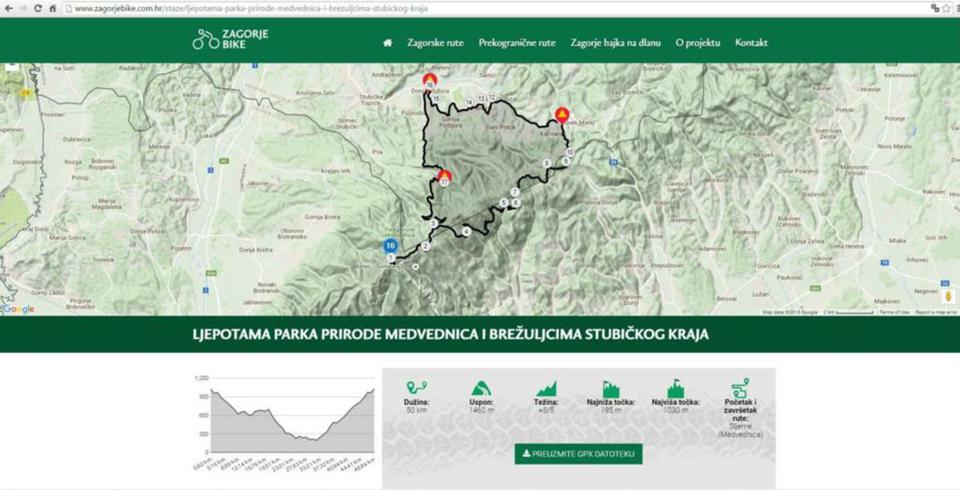Select the red warning marker at Donja Stubica
The image size is (960, 490).
coord(429,81)
